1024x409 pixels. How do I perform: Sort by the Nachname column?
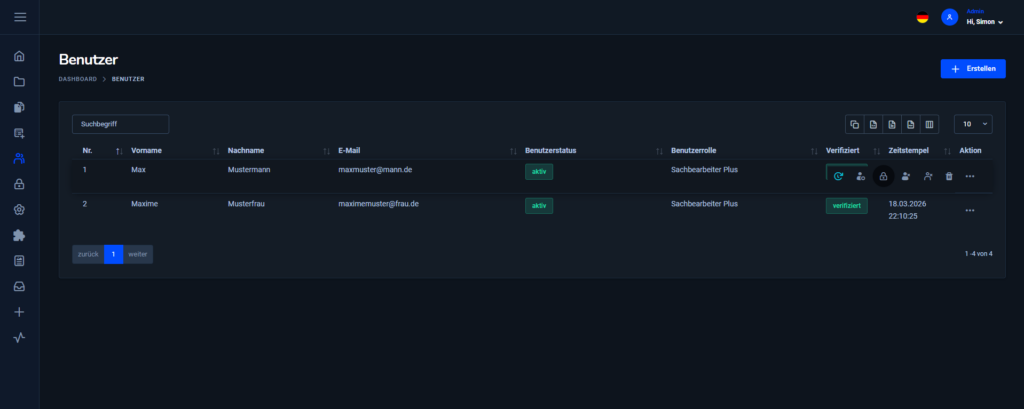327,151
